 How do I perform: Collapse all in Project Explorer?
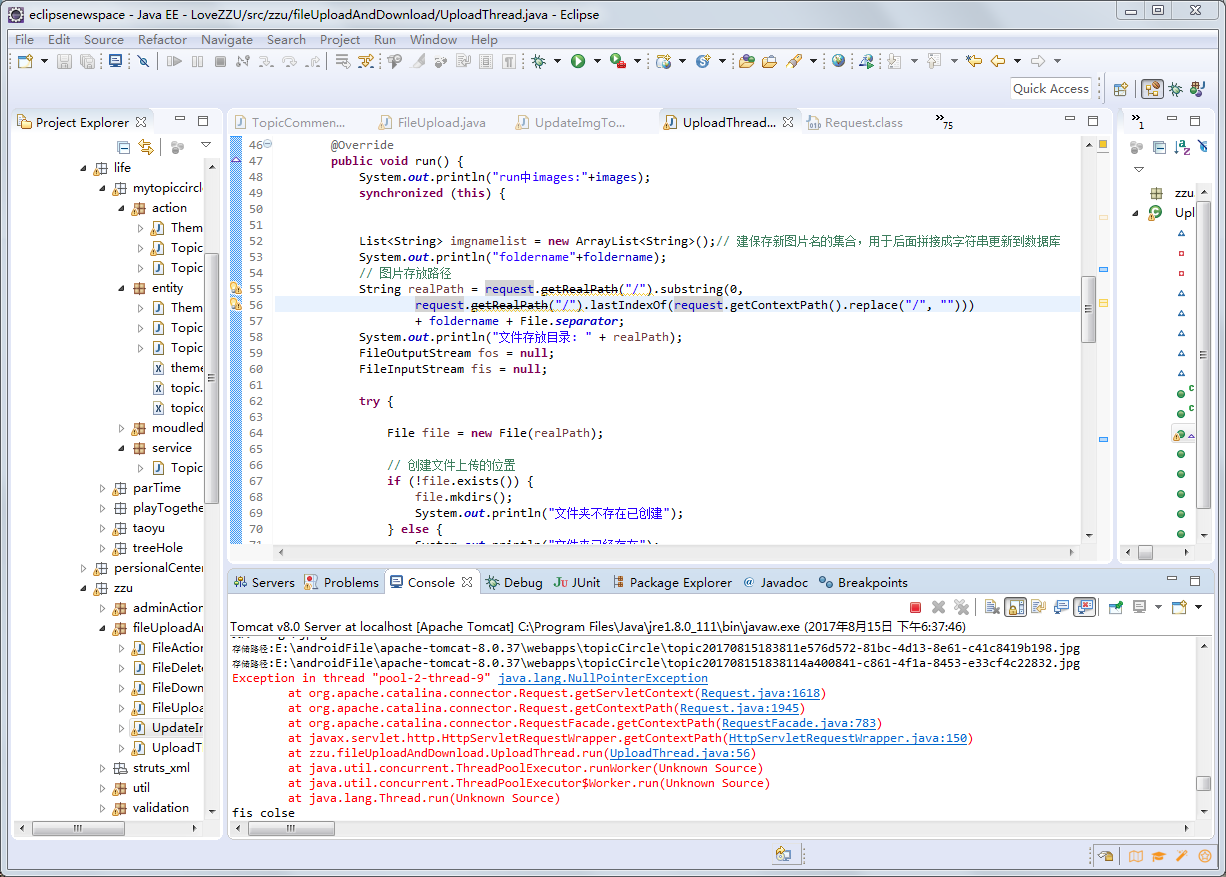point(124,147)
